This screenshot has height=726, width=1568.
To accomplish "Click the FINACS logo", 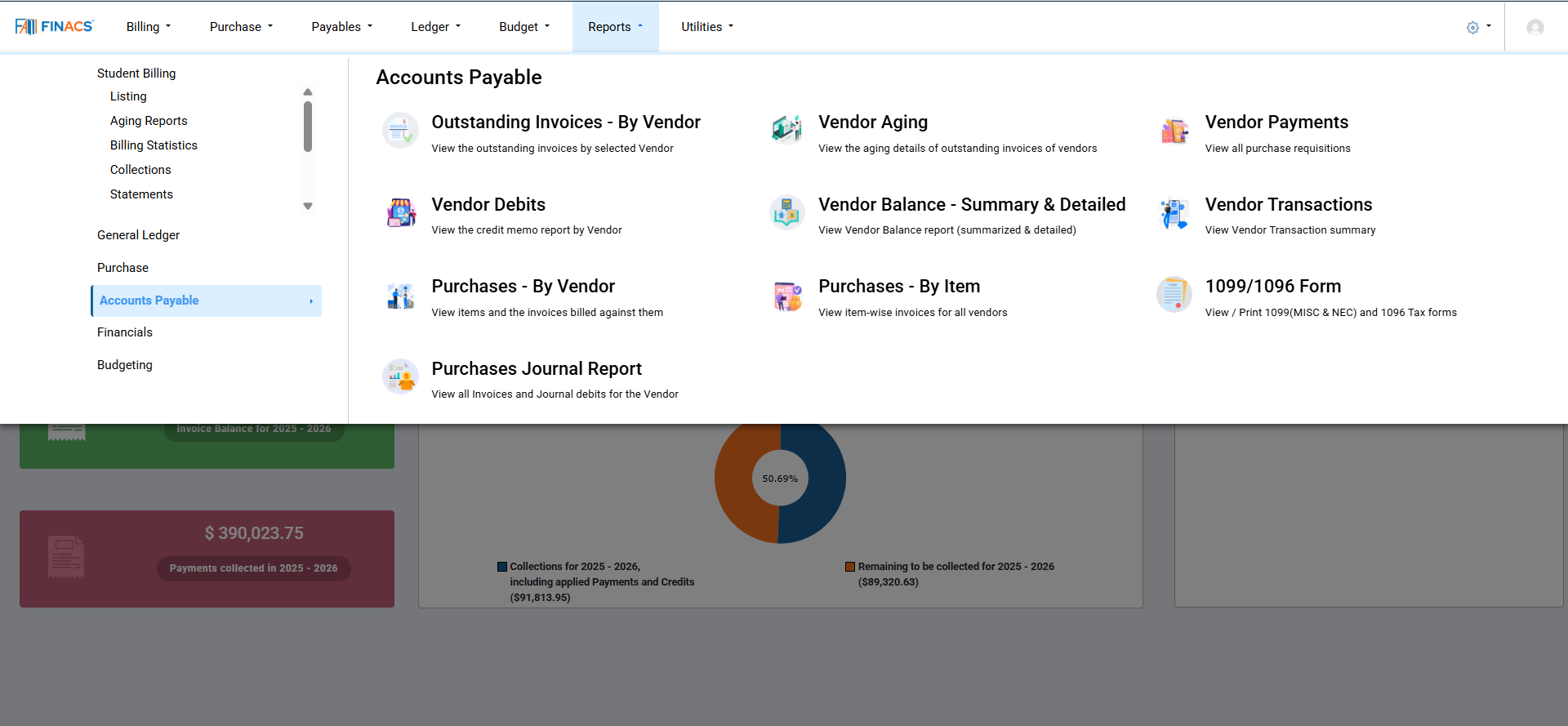I will click(x=55, y=26).
